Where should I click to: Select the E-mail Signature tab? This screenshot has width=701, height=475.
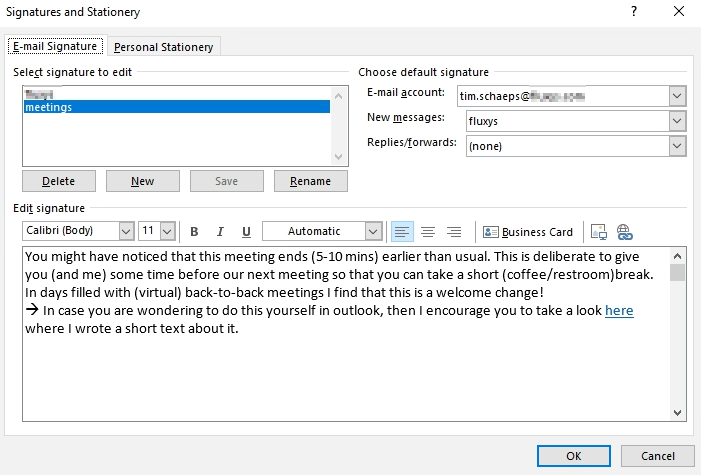pos(55,46)
